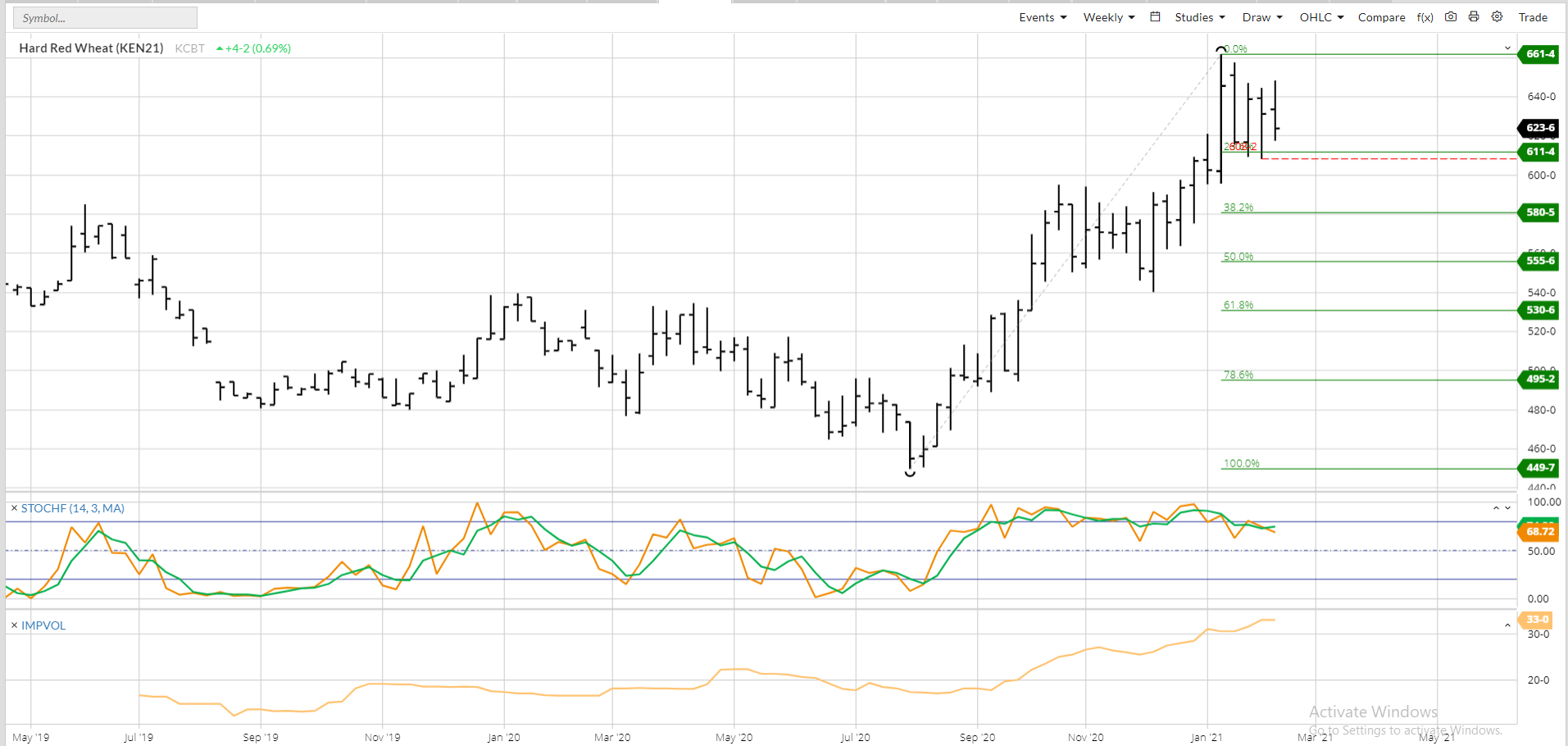
Task: Click the Compare button
Action: 1381,17
